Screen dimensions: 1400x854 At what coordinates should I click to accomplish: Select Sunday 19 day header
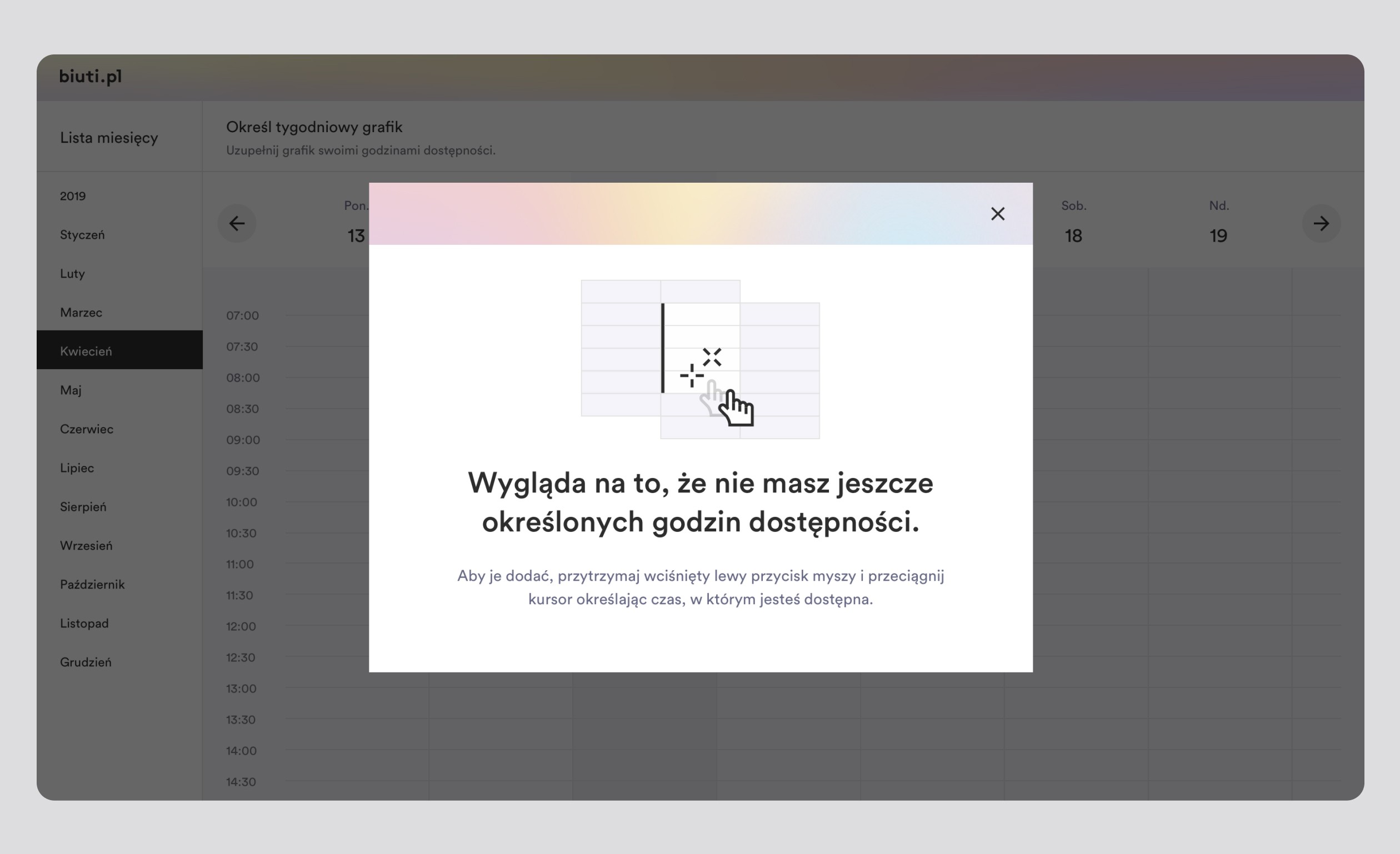[1218, 223]
